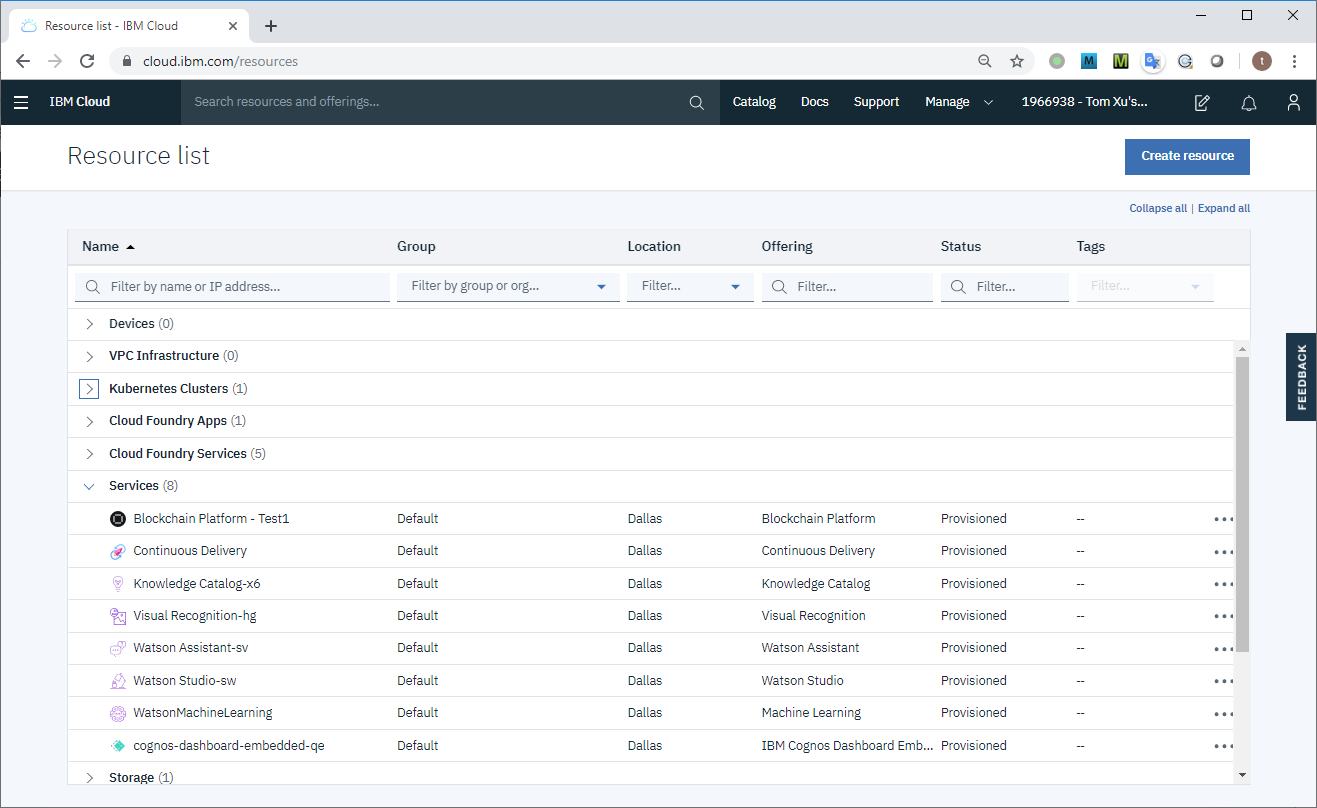Open the FEEDBACK side tab

(1301, 377)
